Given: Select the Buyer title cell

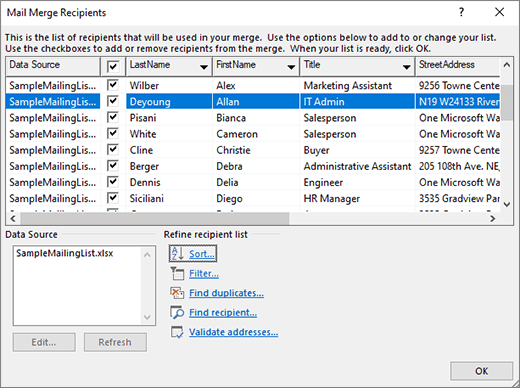Looking at the screenshot, I should [357, 150].
